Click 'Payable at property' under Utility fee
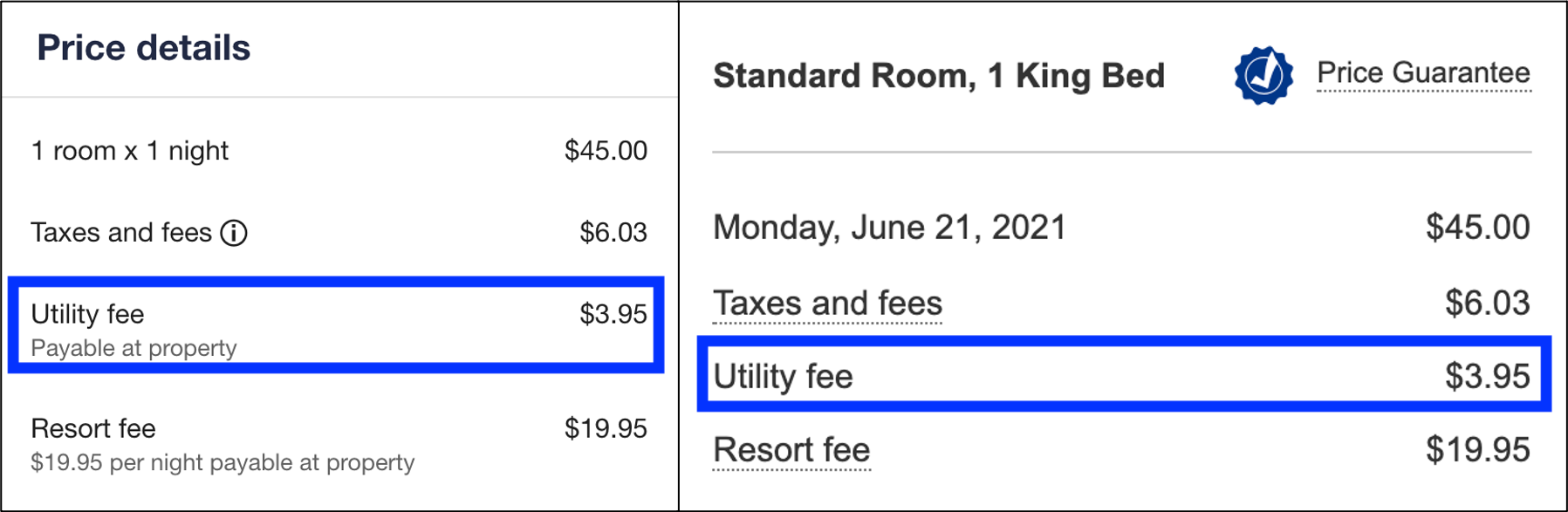This screenshot has width=1568, height=512. 133,348
